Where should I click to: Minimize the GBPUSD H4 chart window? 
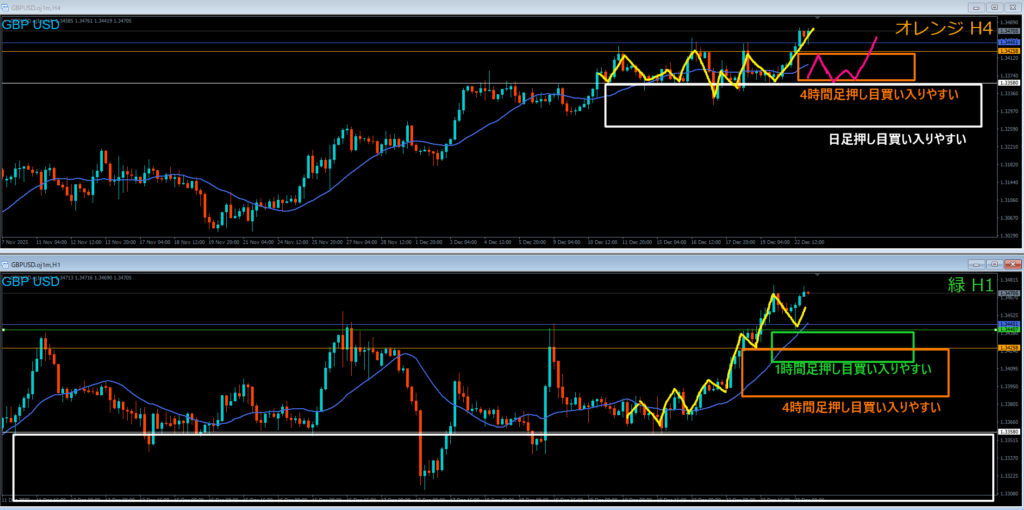click(978, 8)
